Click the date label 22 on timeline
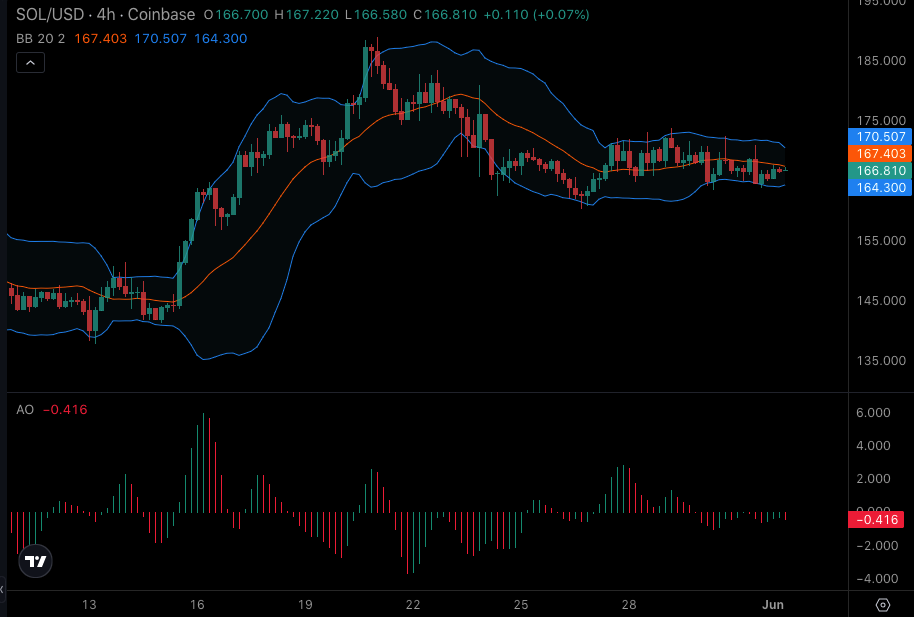914x617 pixels. [413, 604]
